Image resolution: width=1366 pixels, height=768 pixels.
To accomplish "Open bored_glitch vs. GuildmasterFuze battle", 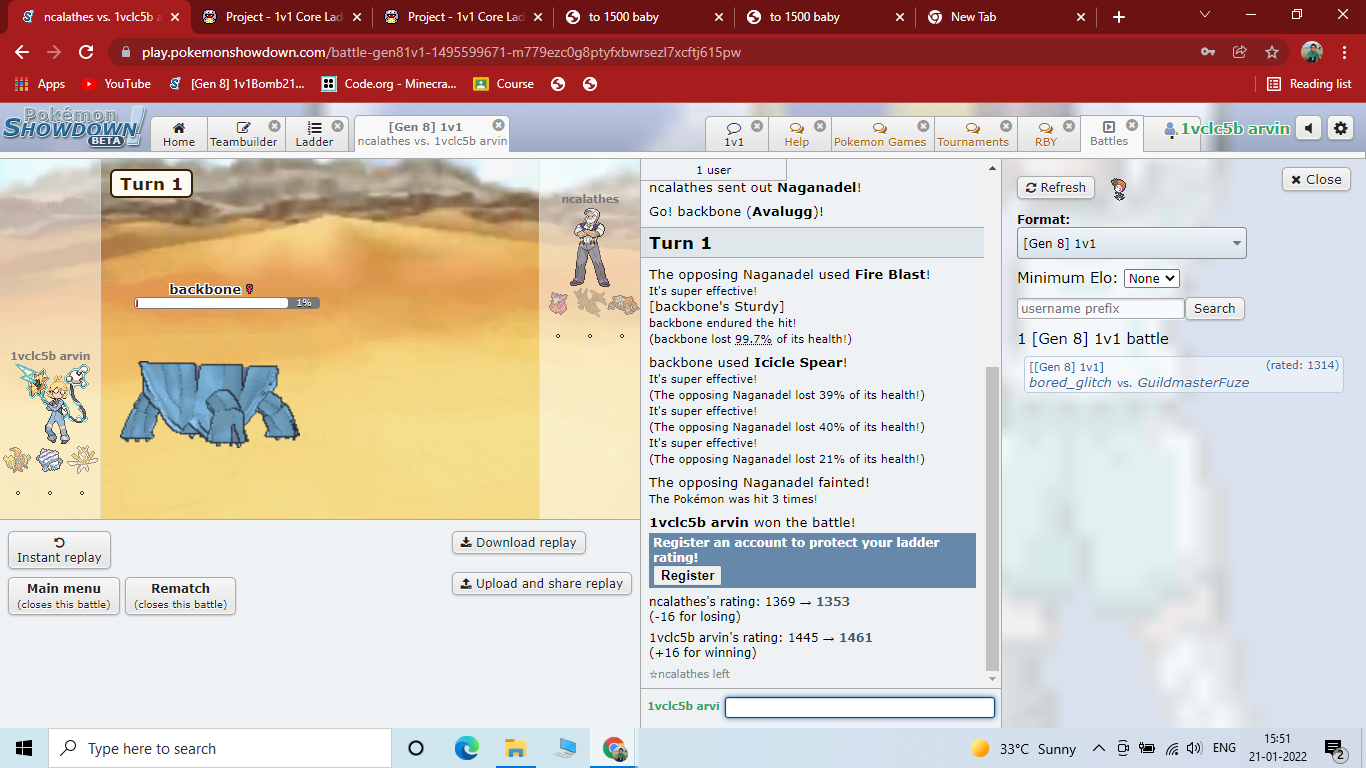I will (x=1184, y=375).
